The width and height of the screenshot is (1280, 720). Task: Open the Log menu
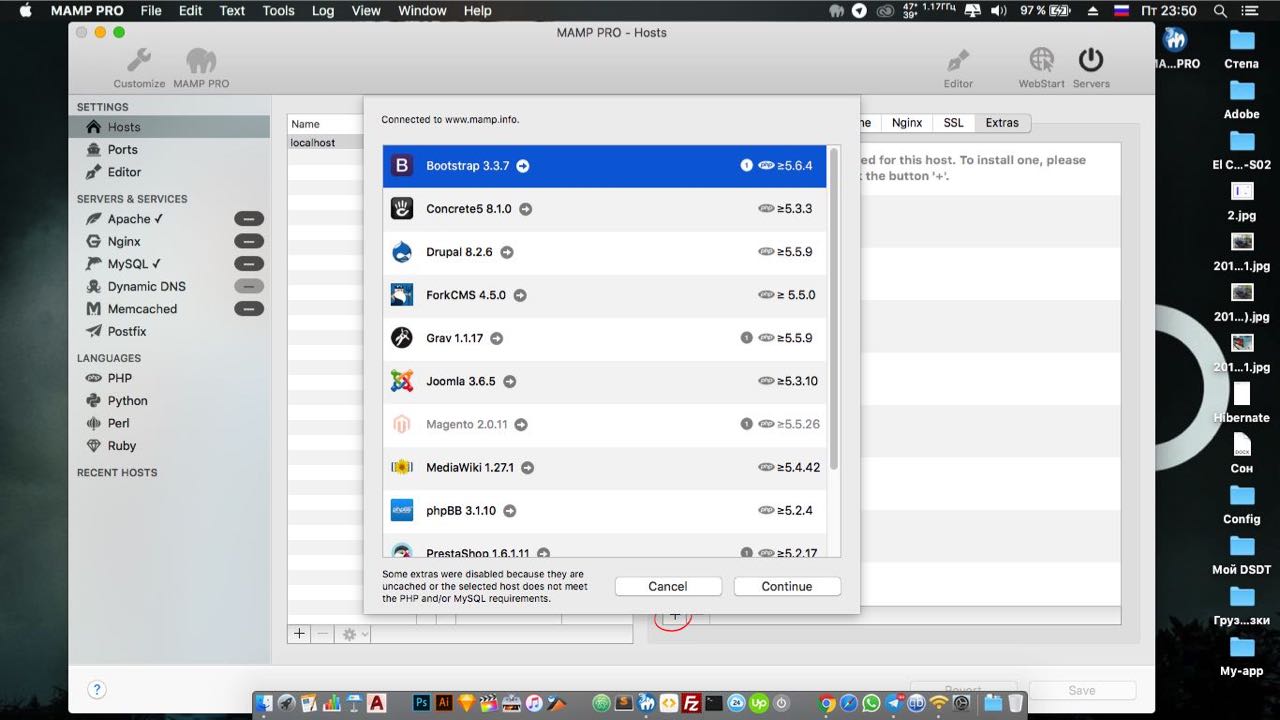click(323, 11)
